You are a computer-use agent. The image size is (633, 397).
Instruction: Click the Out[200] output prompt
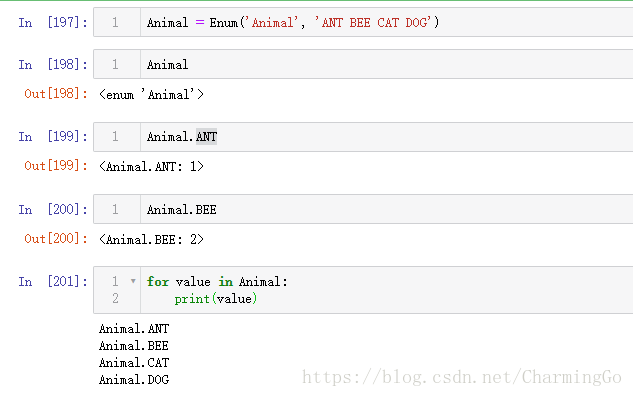click(x=56, y=239)
